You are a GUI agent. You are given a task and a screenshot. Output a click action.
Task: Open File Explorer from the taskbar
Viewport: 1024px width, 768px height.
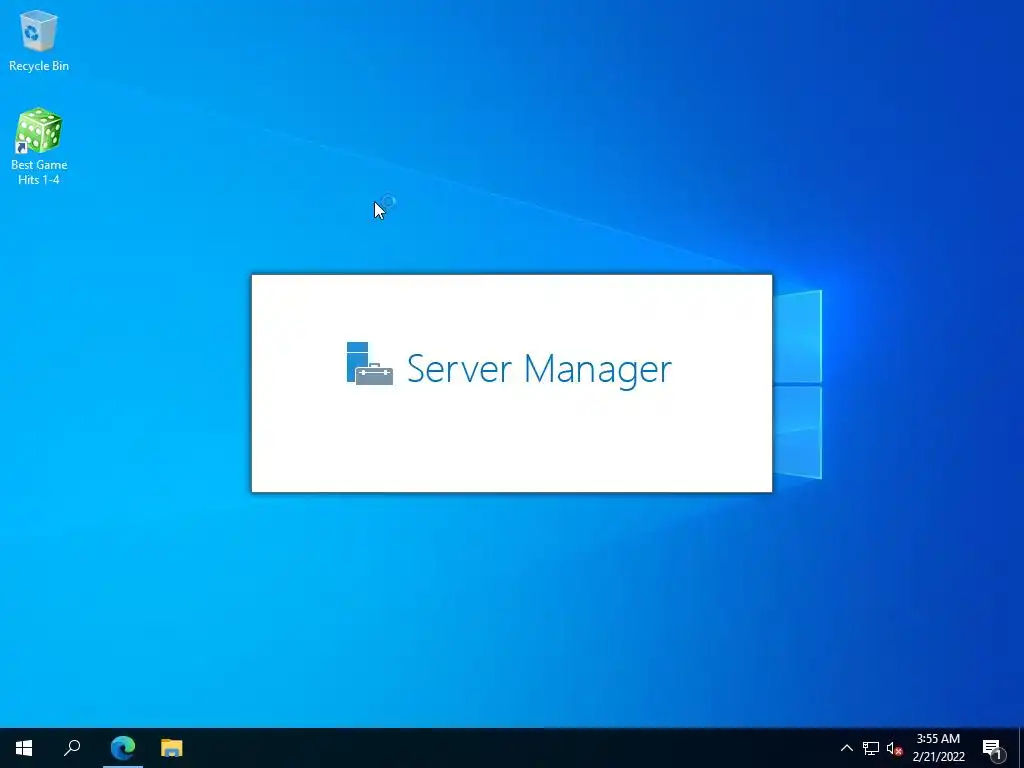(x=172, y=748)
